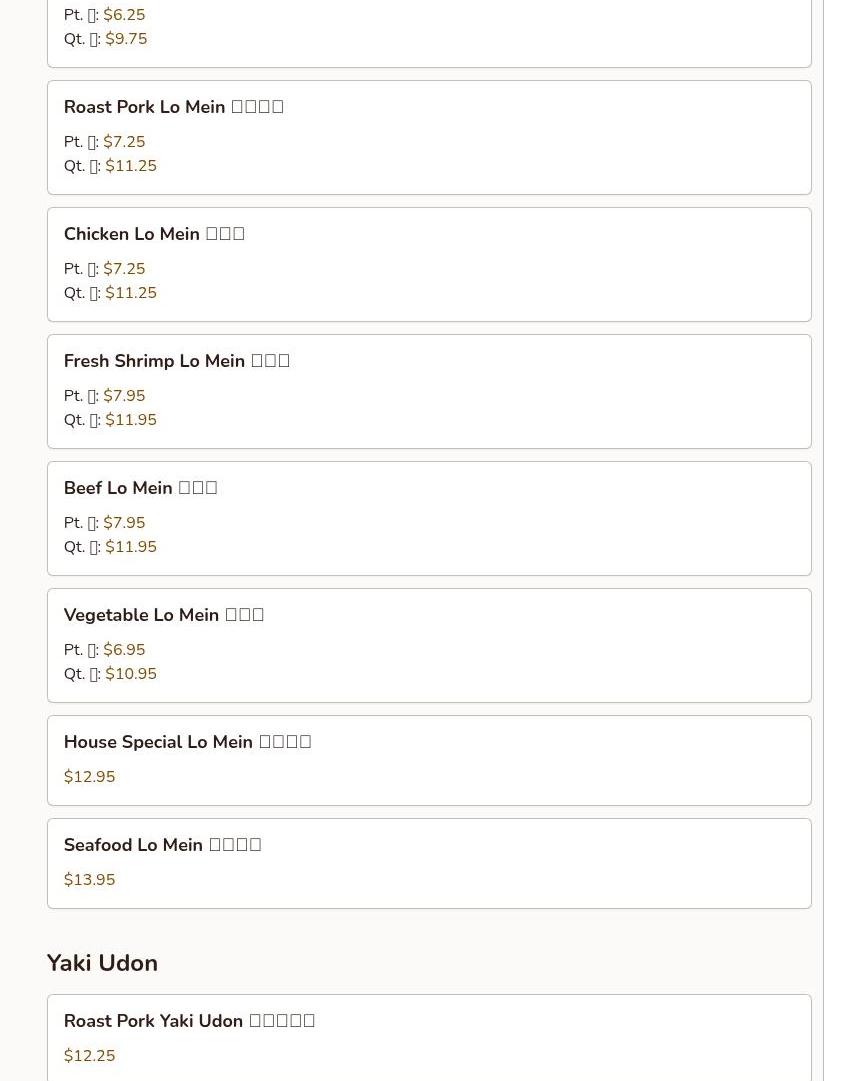This screenshot has height=1081, width=844.
Task: Select Beef Lo Mein quart price $11.95
Action: point(131,547)
